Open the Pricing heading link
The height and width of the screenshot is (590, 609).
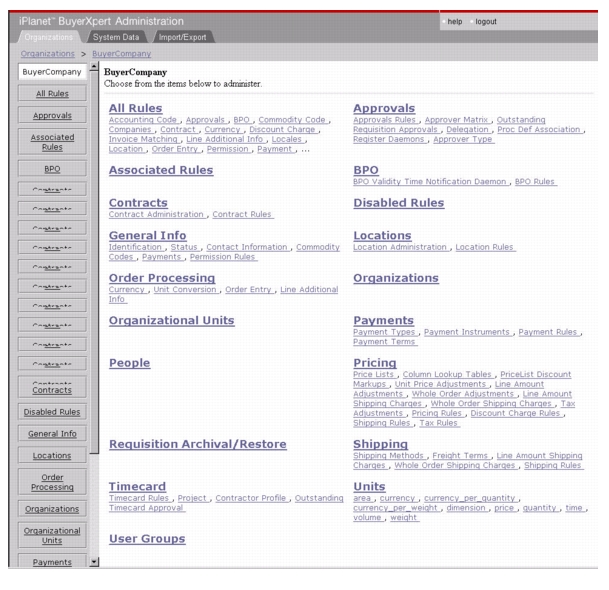[x=374, y=362]
